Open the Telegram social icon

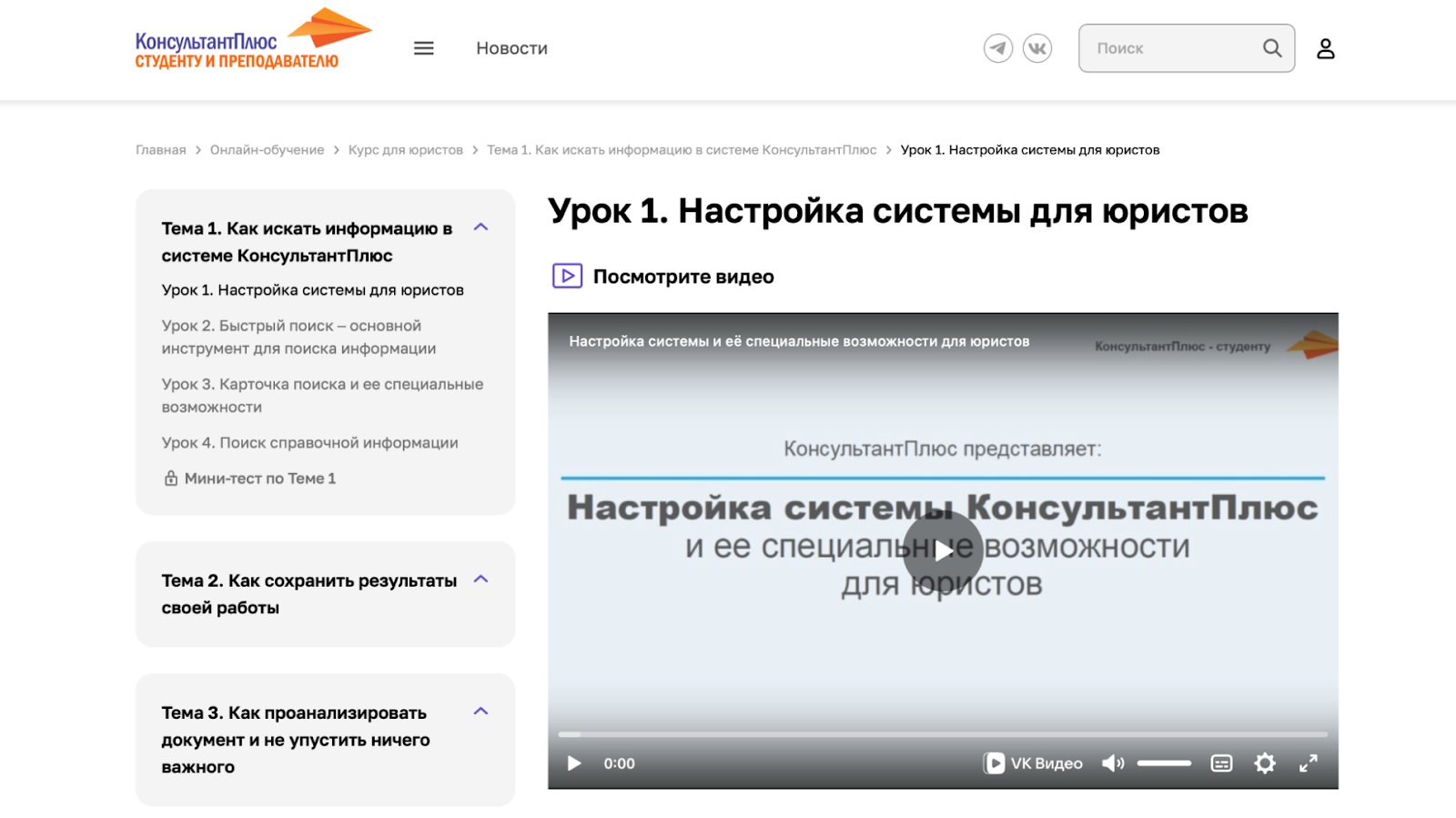click(x=998, y=48)
